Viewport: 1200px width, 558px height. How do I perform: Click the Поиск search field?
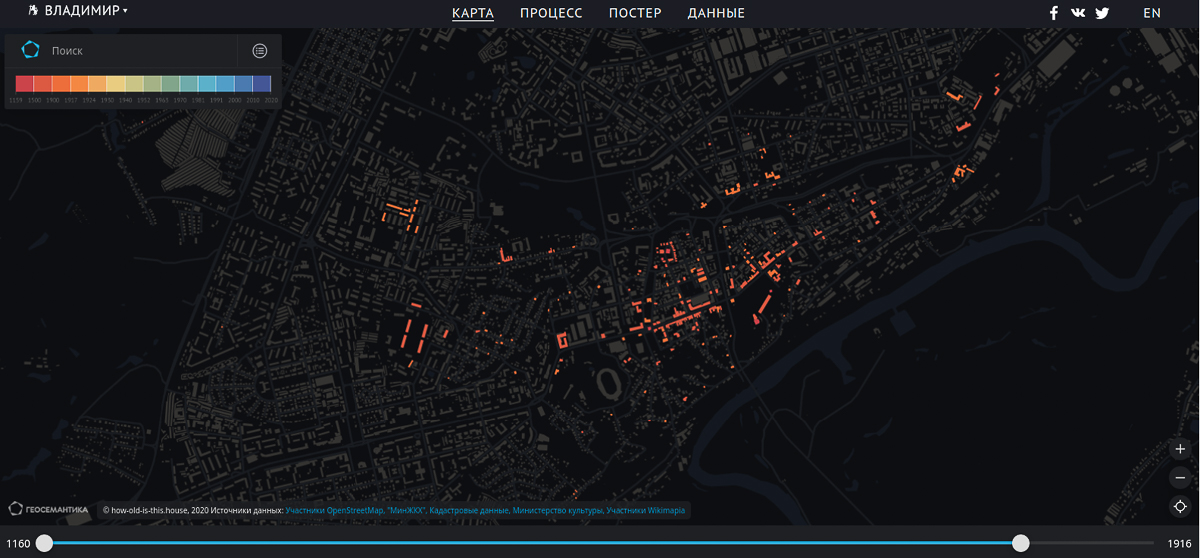[140, 50]
